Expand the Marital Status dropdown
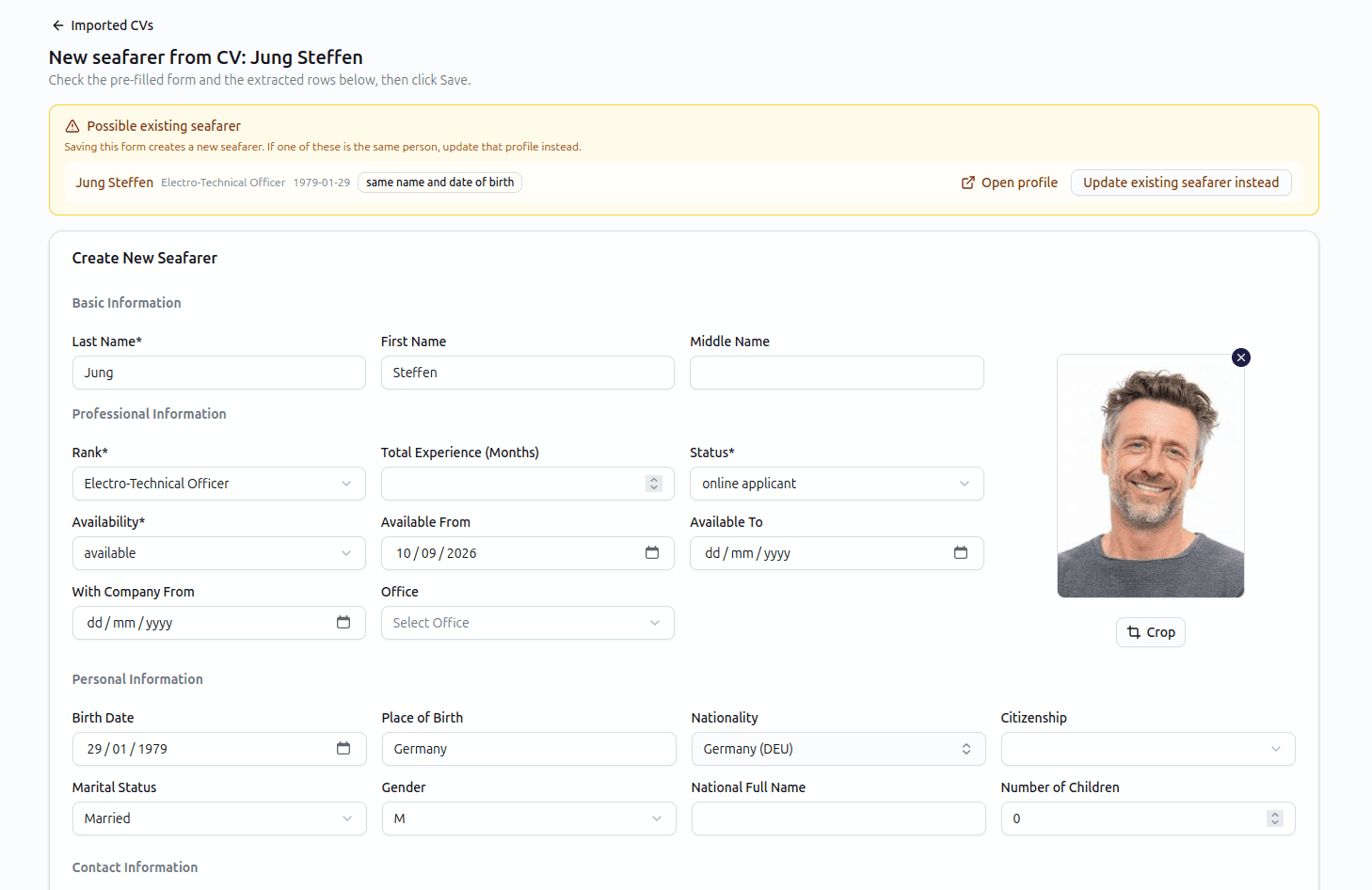The image size is (1372, 890). [x=219, y=818]
